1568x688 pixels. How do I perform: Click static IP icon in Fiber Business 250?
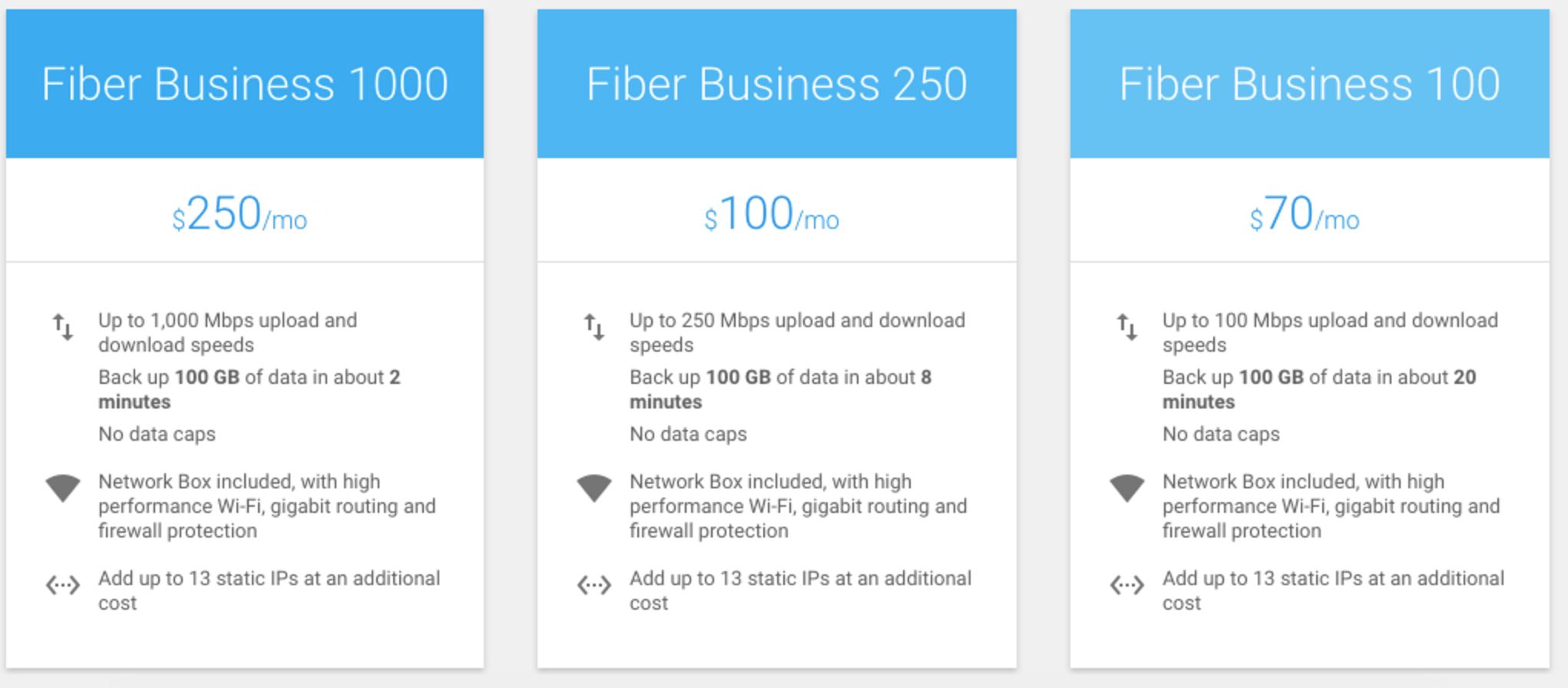click(x=594, y=586)
